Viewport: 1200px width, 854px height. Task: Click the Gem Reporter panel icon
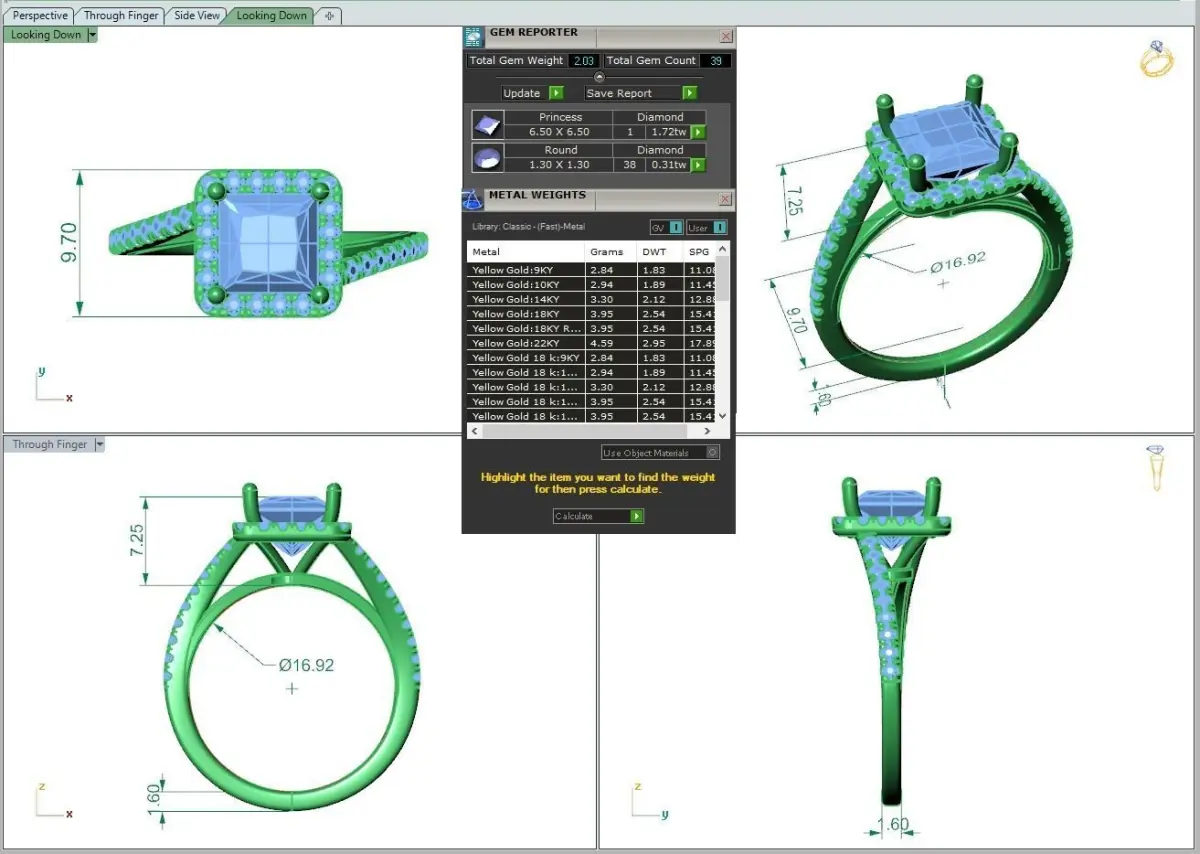pyautogui.click(x=473, y=37)
